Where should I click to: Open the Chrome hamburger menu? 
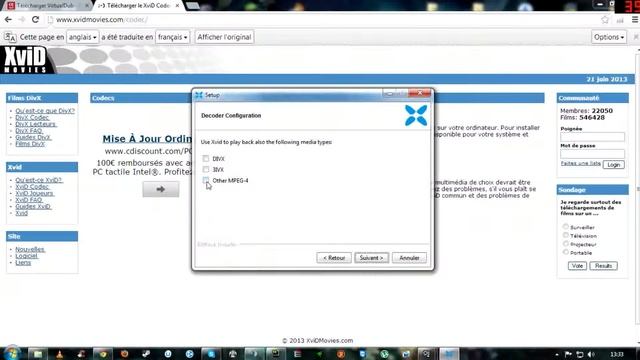click(x=635, y=20)
